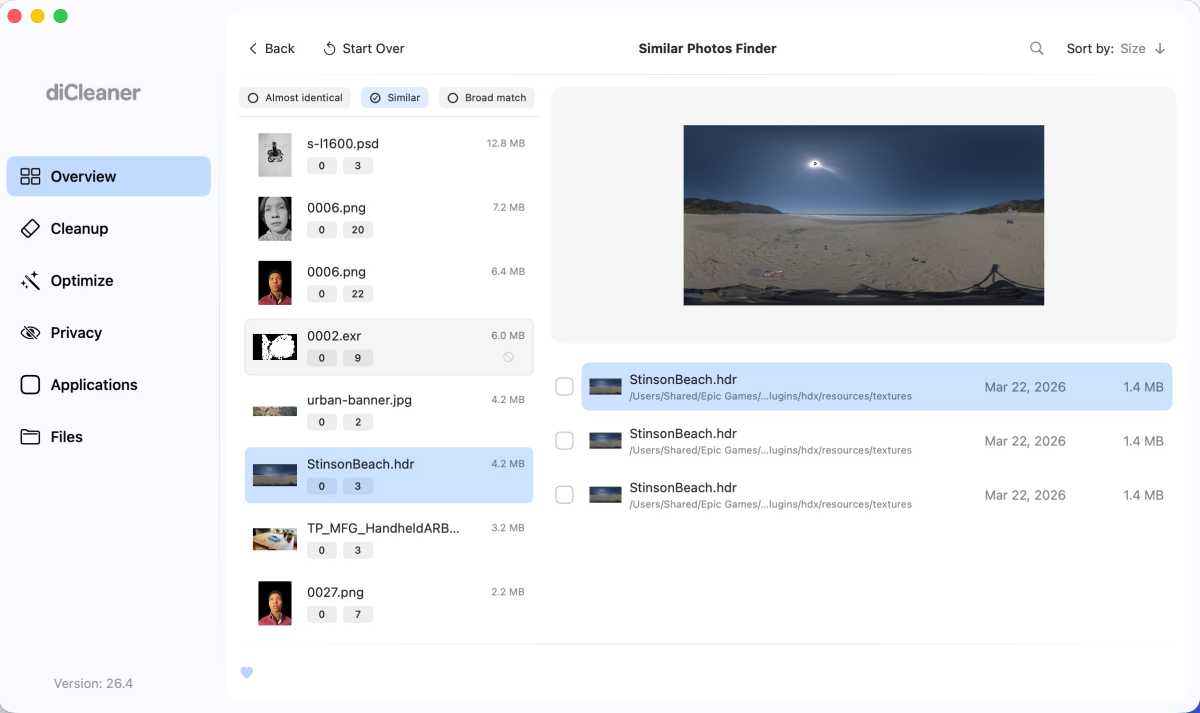Select the urban-banner.jpg group
This screenshot has height=713, width=1200.
tap(389, 411)
